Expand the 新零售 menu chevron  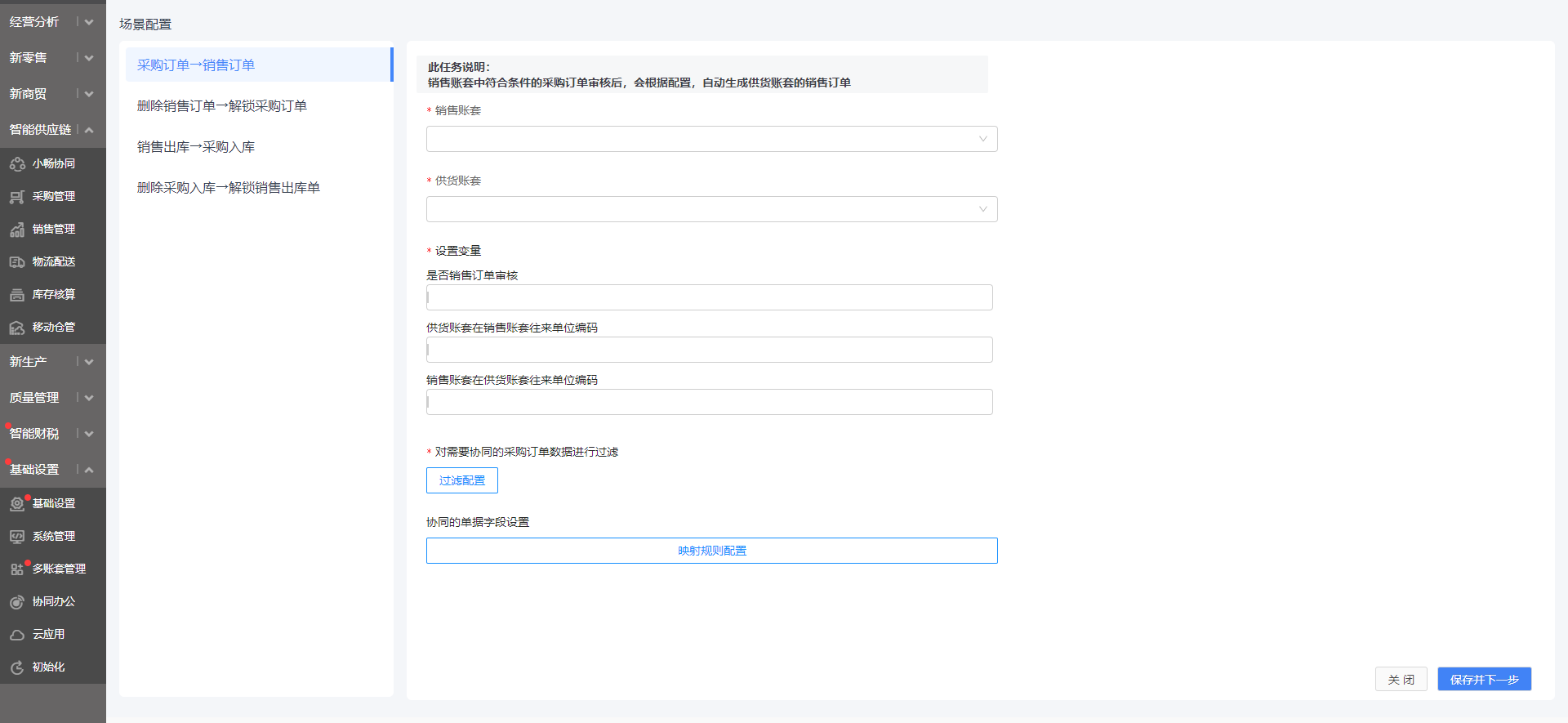tap(89, 58)
